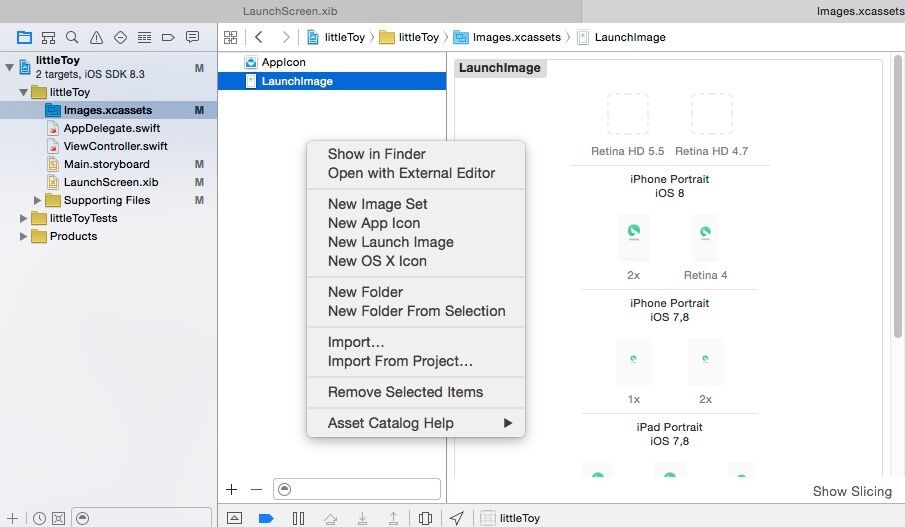Go forward with the right chevron
The height and width of the screenshot is (527, 905).
pyautogui.click(x=286, y=37)
